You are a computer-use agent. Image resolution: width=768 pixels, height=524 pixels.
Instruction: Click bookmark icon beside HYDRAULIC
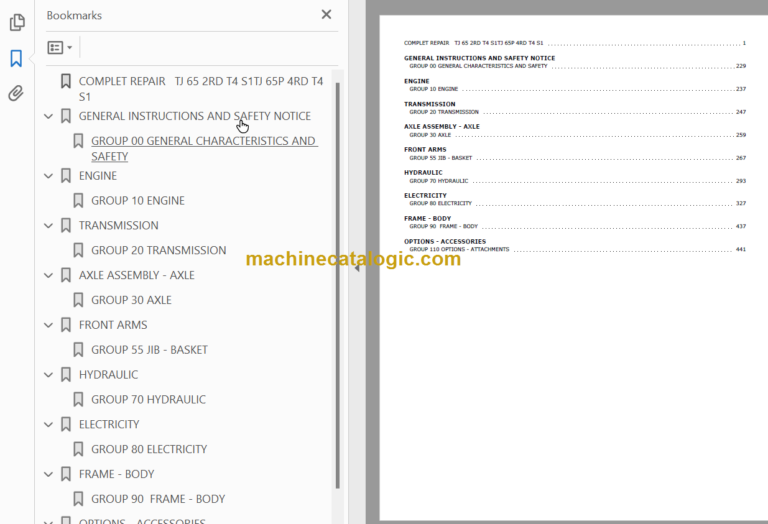pos(66,375)
